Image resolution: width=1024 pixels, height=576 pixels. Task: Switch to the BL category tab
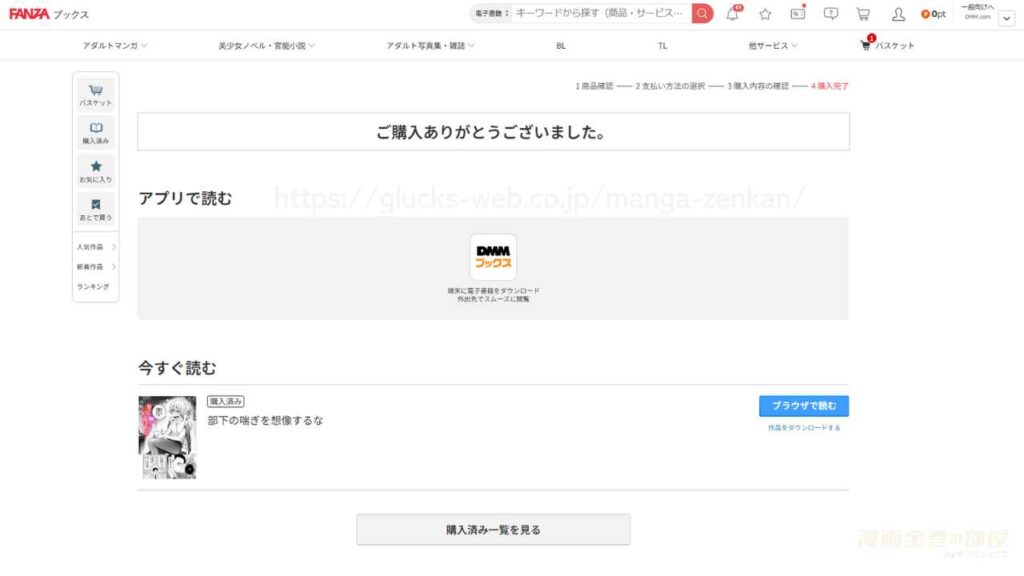(x=560, y=45)
